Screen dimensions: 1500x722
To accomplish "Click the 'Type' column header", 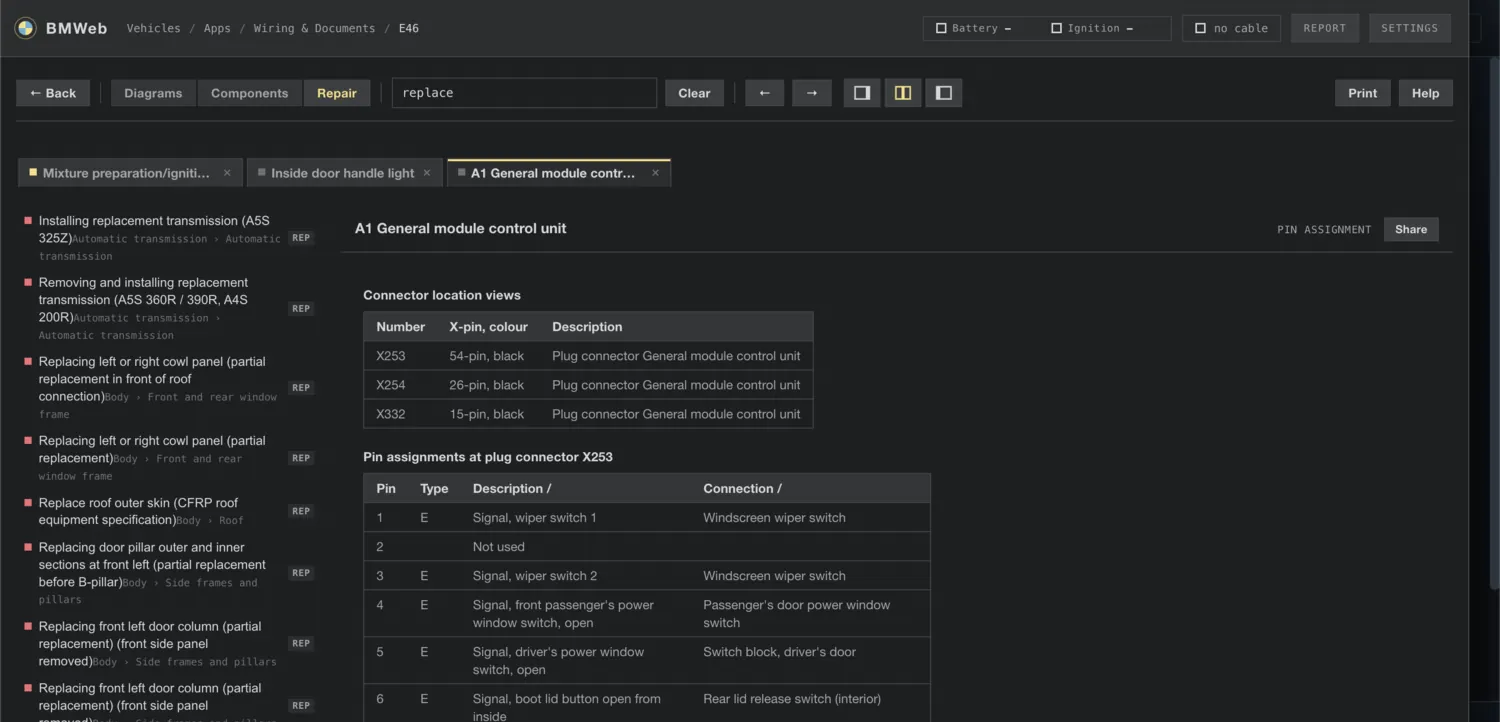I will pyautogui.click(x=434, y=489).
